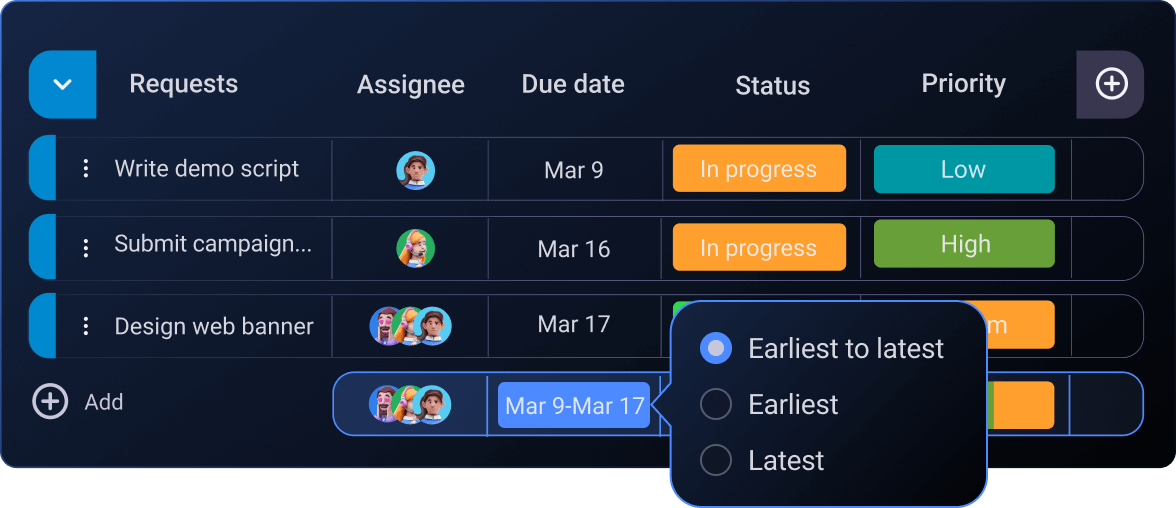1176x508 pixels.
Task: Click the teal Low priority label
Action: coord(964,169)
